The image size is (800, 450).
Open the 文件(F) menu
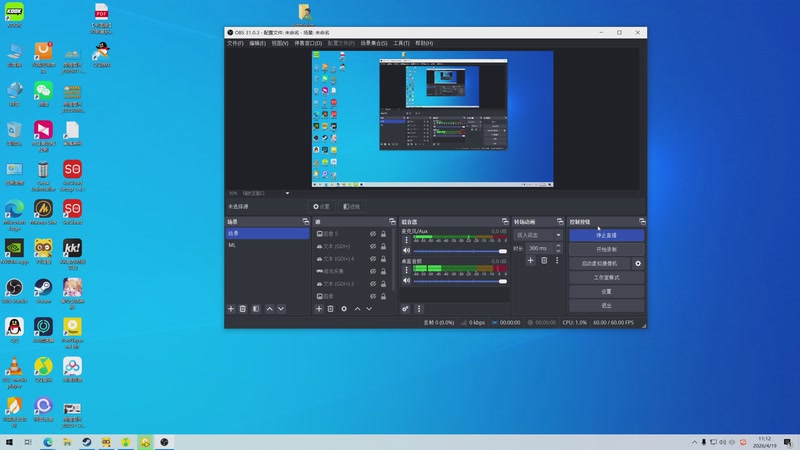235,43
